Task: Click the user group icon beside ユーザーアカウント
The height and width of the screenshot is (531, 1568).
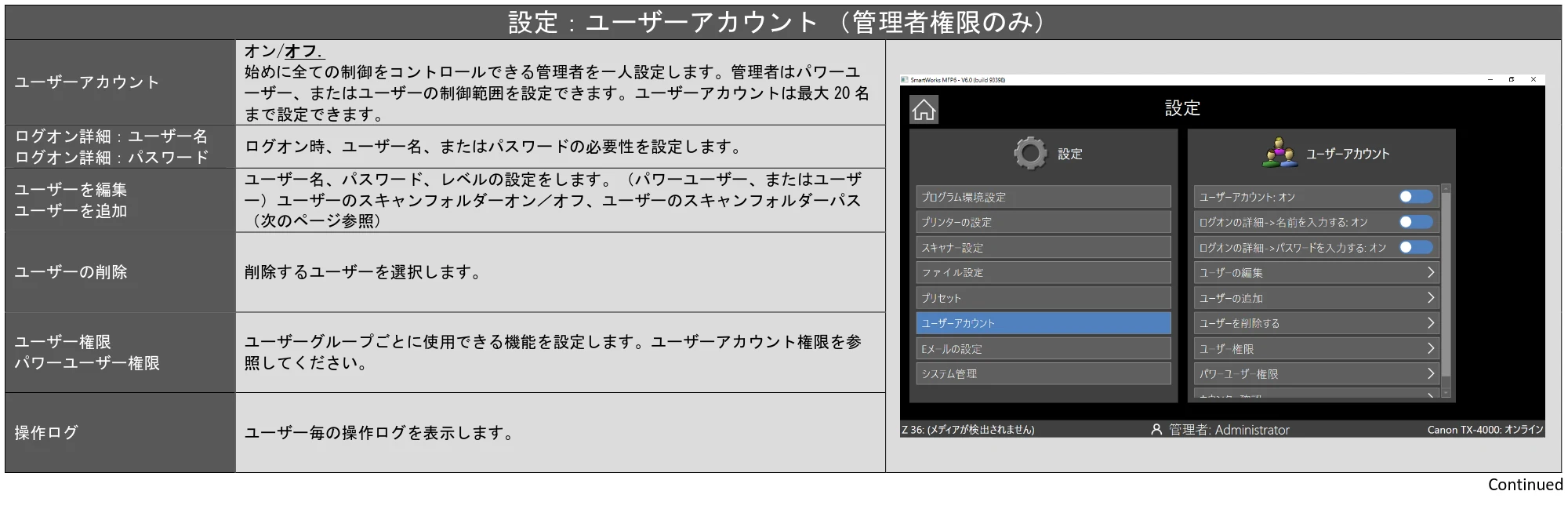Action: tap(1279, 153)
